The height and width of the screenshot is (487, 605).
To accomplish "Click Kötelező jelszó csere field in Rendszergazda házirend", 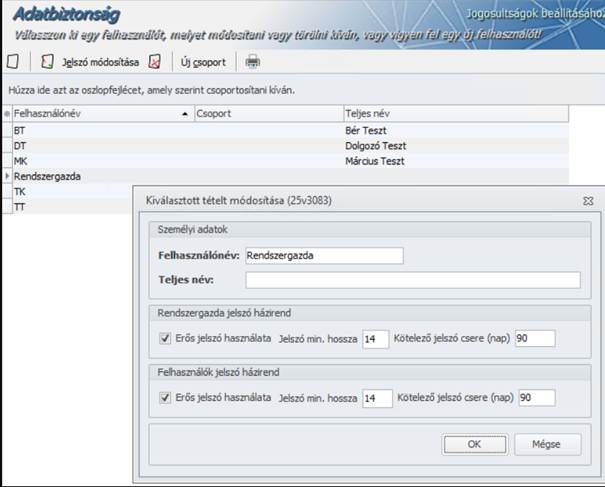I will [x=535, y=338].
